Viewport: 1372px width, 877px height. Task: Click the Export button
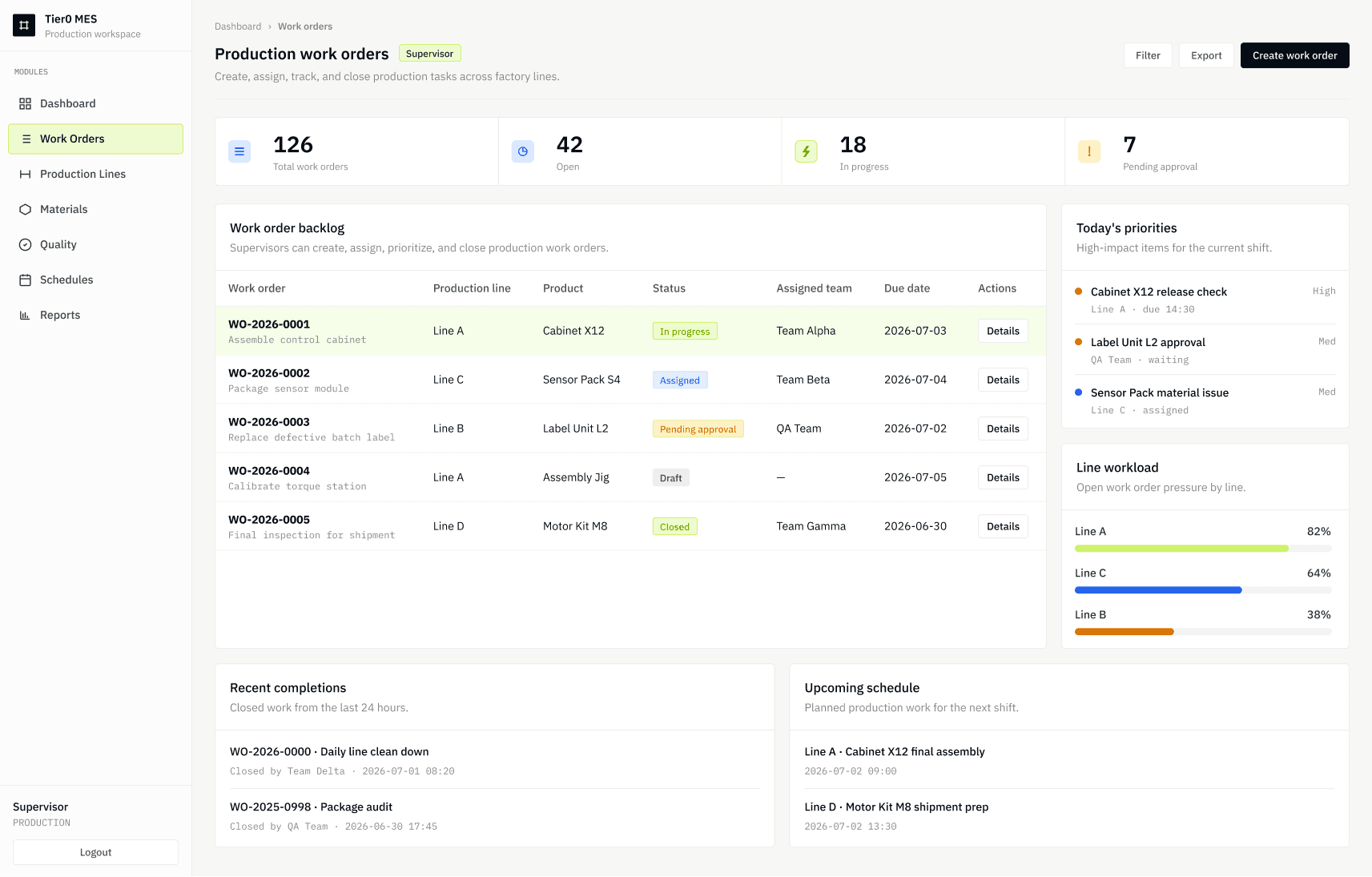tap(1206, 55)
